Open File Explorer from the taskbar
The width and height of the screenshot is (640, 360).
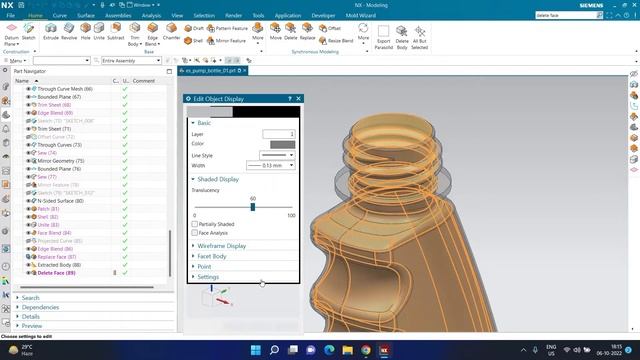click(x=347, y=350)
